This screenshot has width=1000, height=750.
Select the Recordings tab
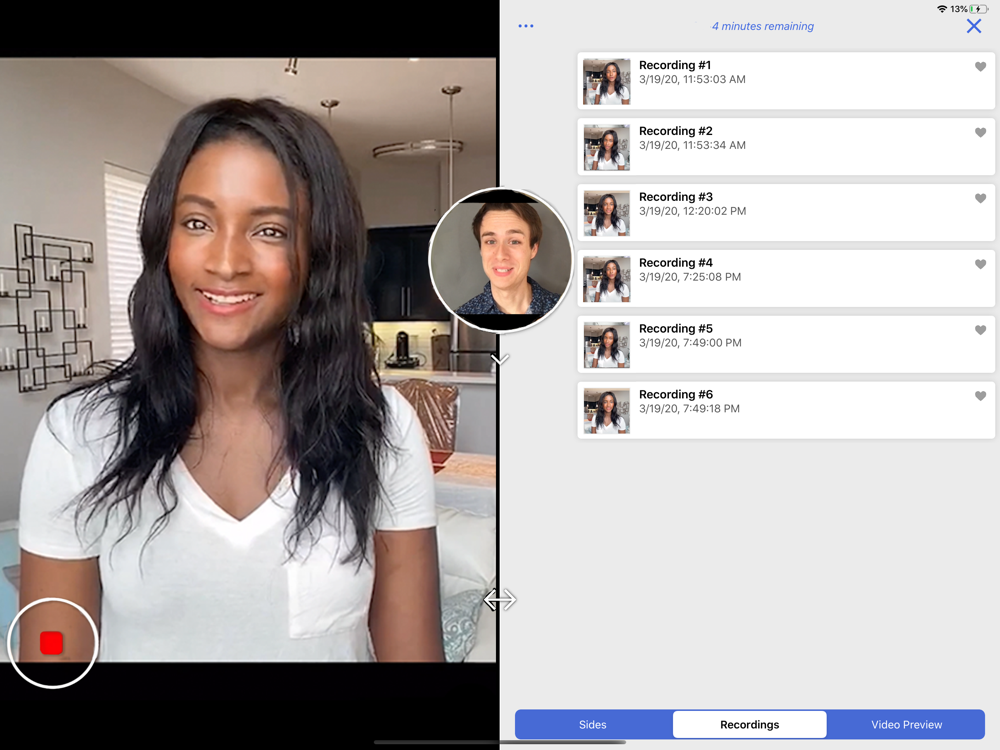click(x=749, y=724)
